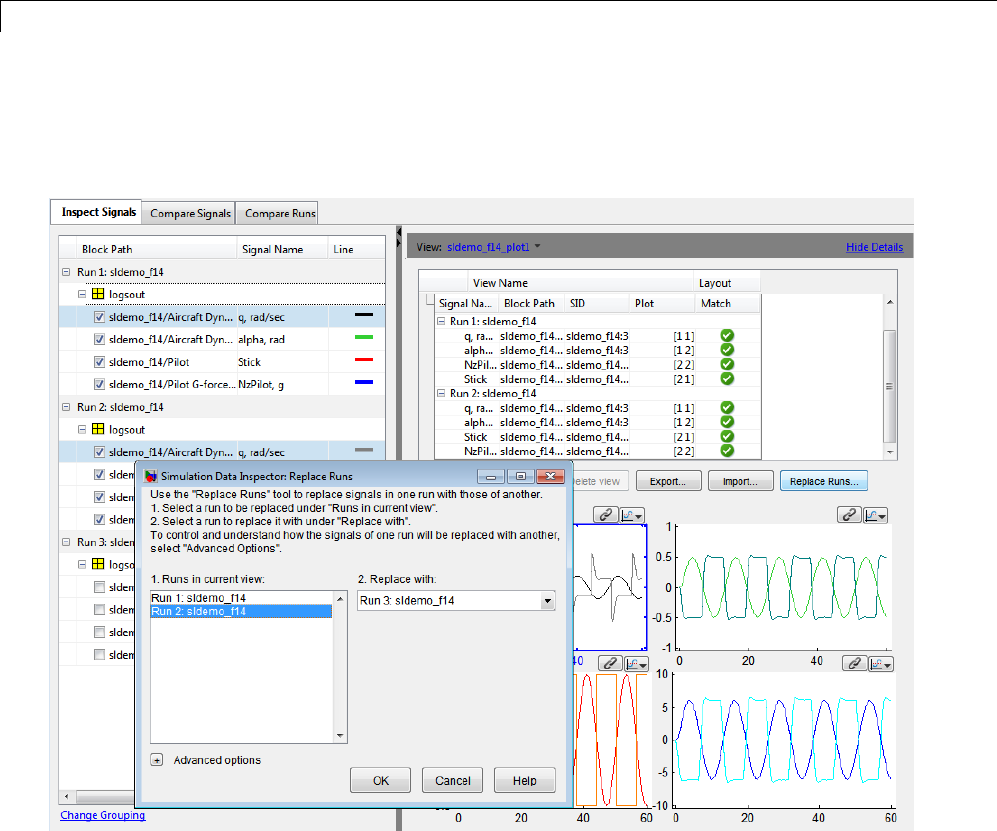Click OK in the Replace Runs dialog

[381, 781]
